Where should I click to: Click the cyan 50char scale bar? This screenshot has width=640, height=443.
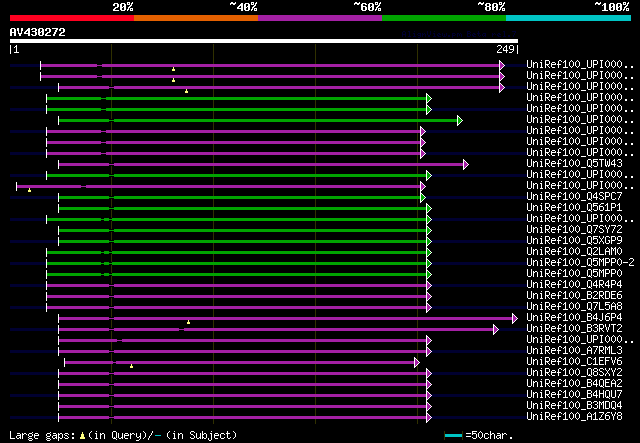(453, 436)
